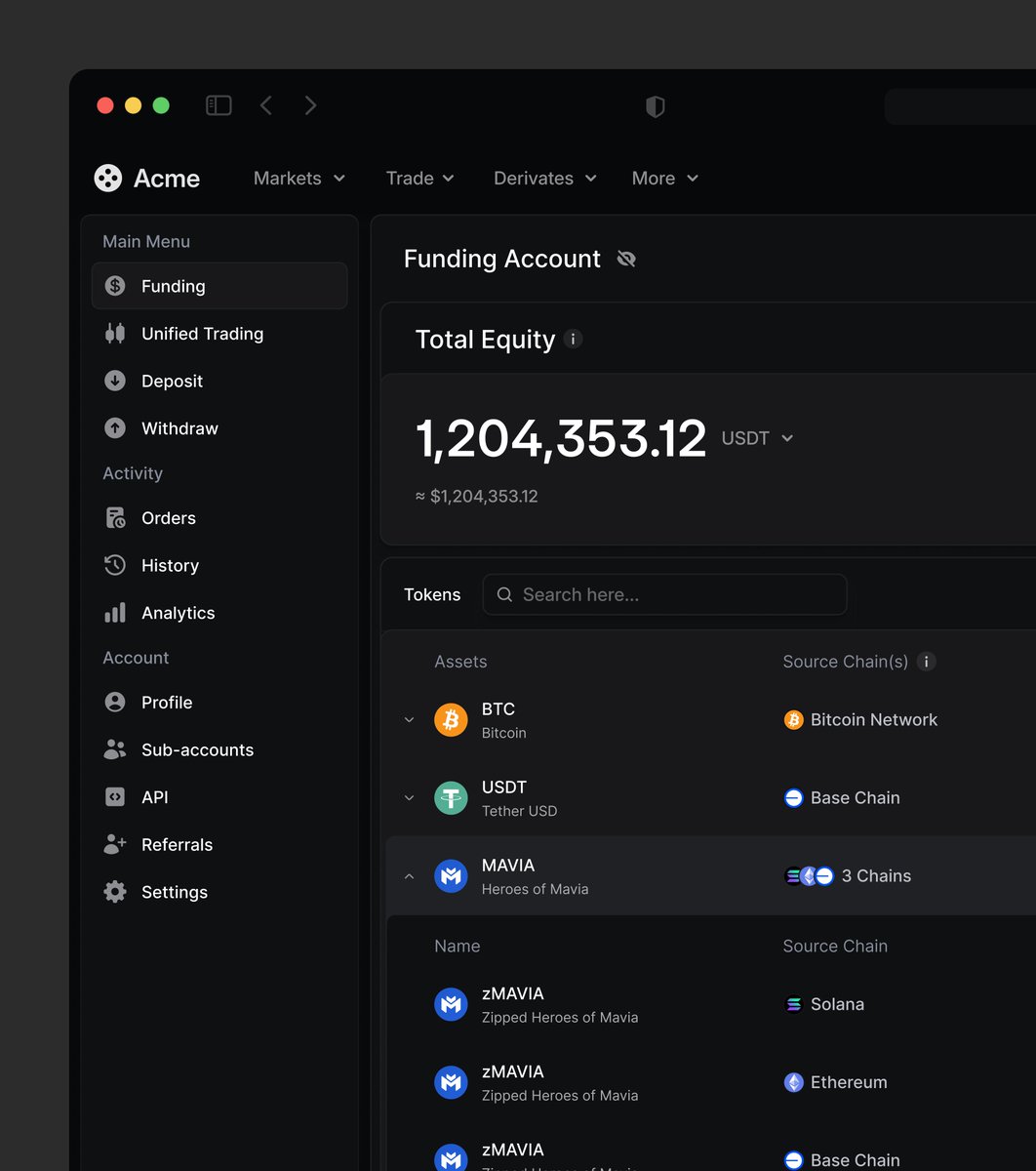
Task: Hide balance using crossed-eye icon
Action: point(626,259)
